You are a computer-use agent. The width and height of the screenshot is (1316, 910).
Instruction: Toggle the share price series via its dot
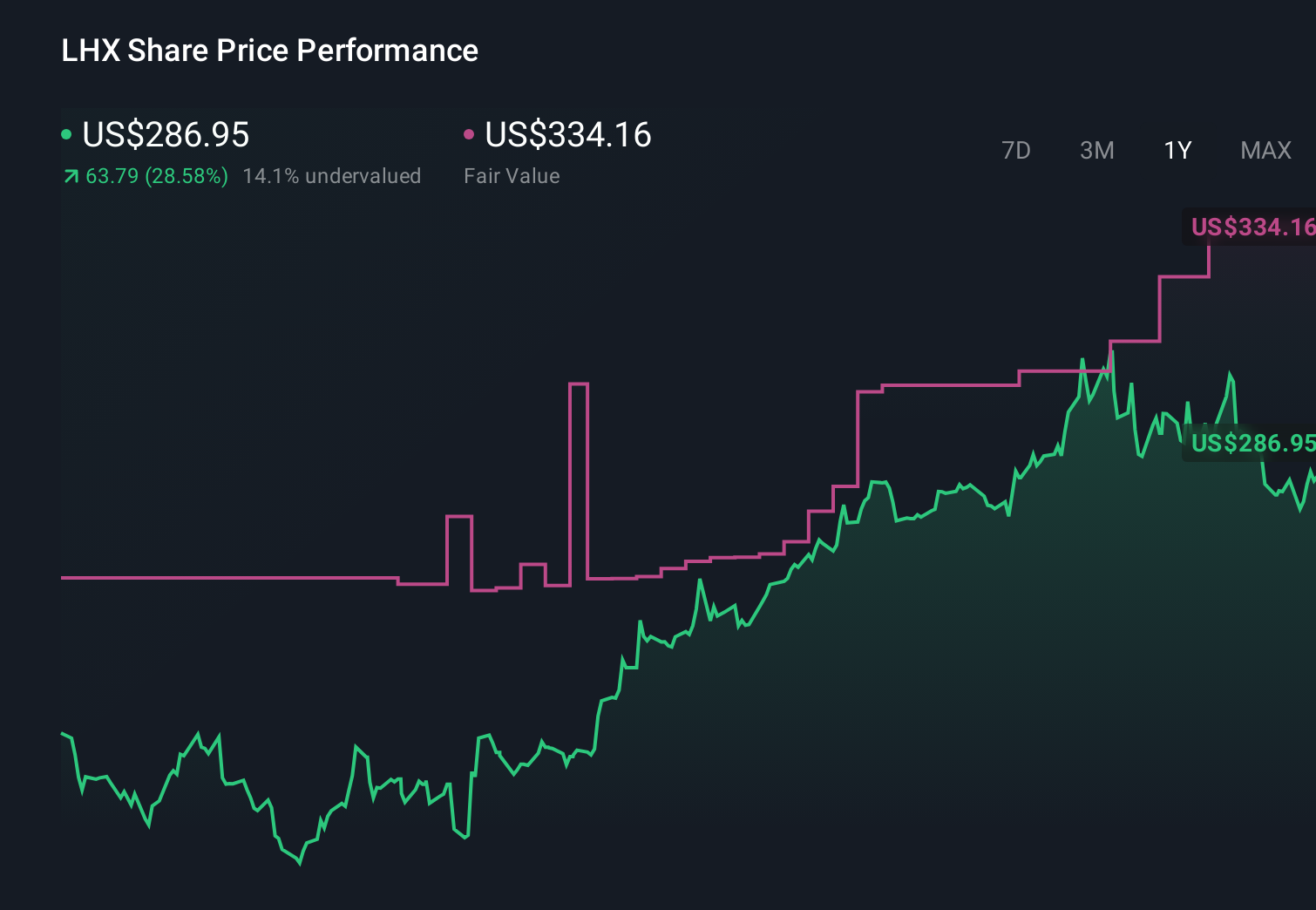click(66, 133)
